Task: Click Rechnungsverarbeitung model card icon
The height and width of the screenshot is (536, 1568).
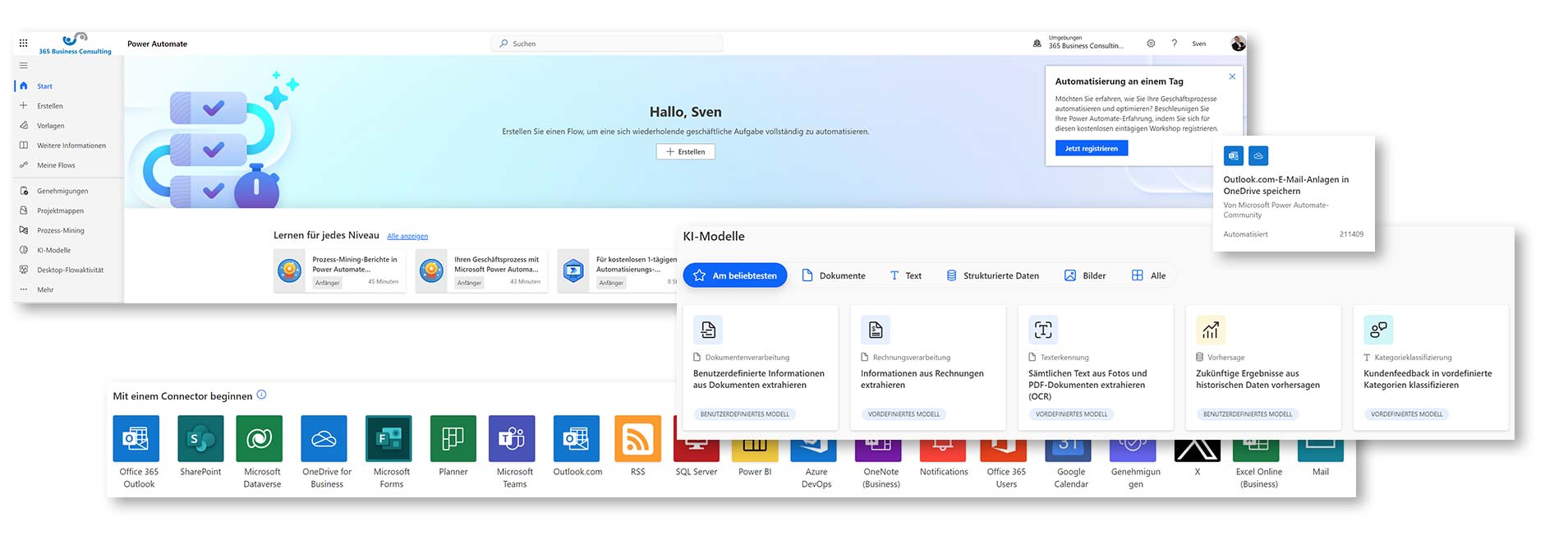Action: 876,330
